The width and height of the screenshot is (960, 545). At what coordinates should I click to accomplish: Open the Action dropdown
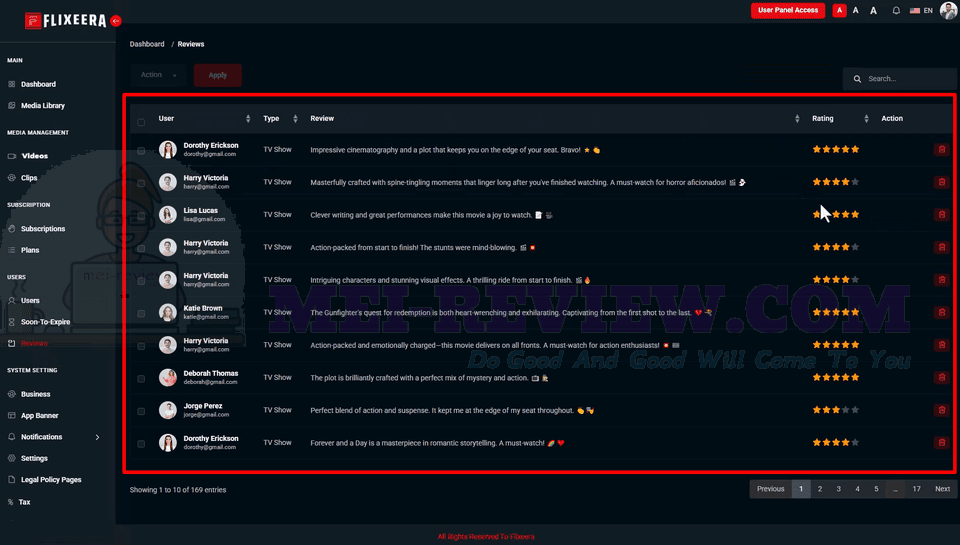[158, 75]
